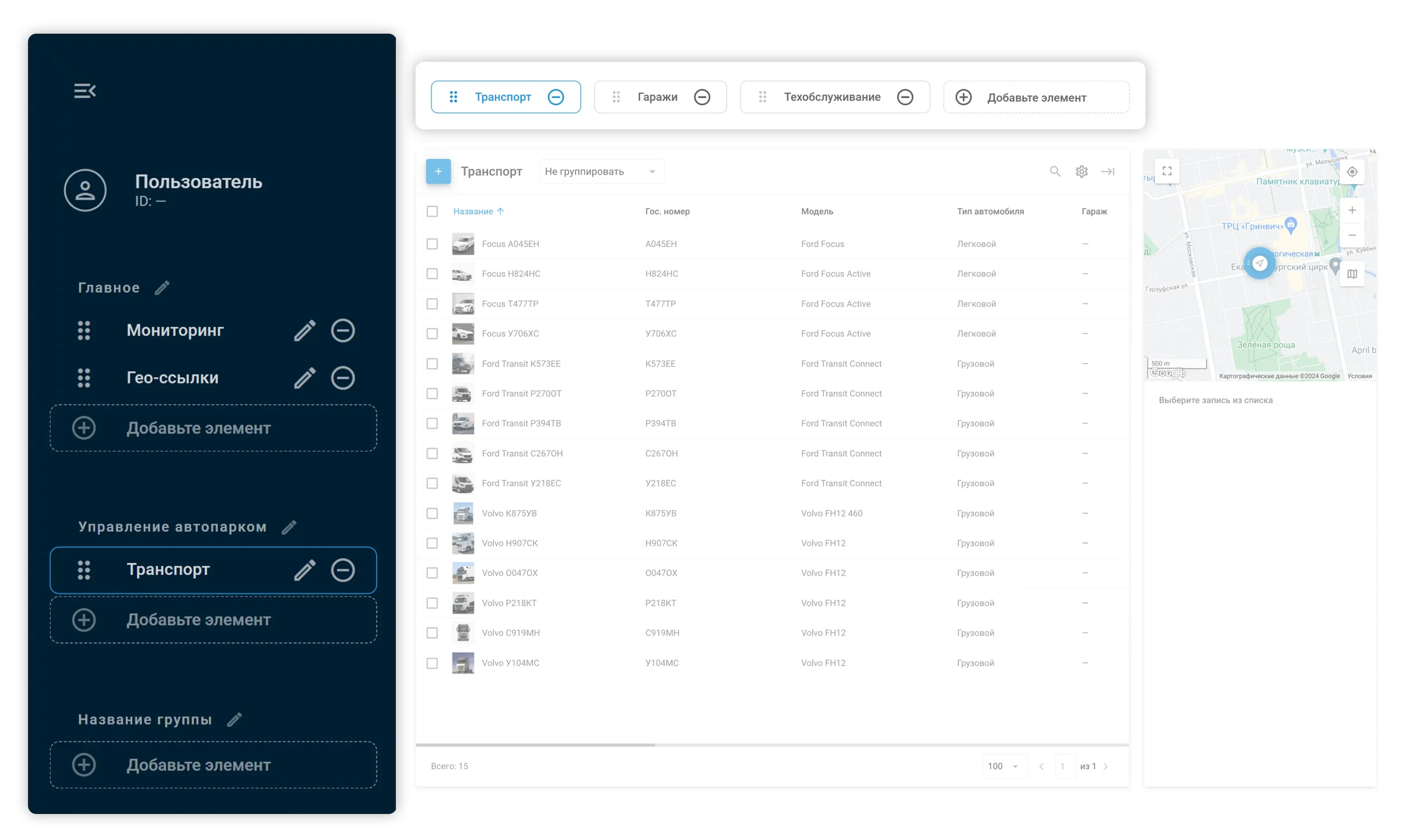Collapse side panel with arrow icon
1405x840 pixels.
pyautogui.click(x=1108, y=171)
